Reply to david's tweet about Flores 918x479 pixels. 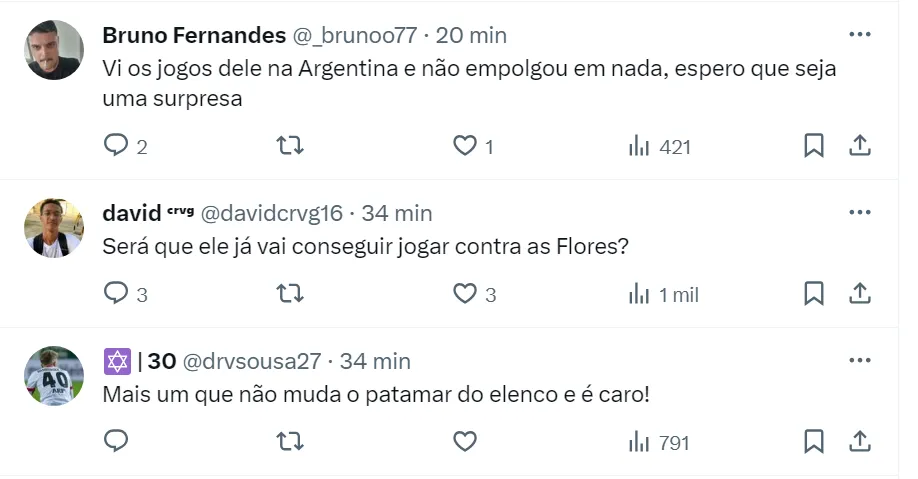pos(117,294)
